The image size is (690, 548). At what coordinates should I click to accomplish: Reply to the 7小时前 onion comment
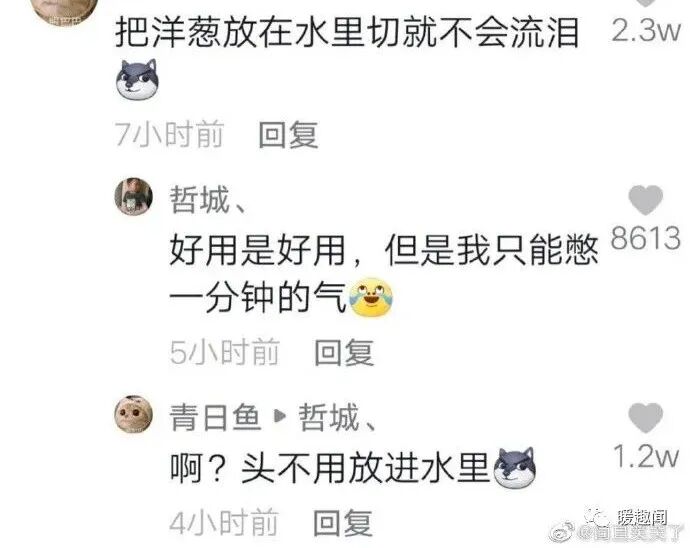coord(288,135)
